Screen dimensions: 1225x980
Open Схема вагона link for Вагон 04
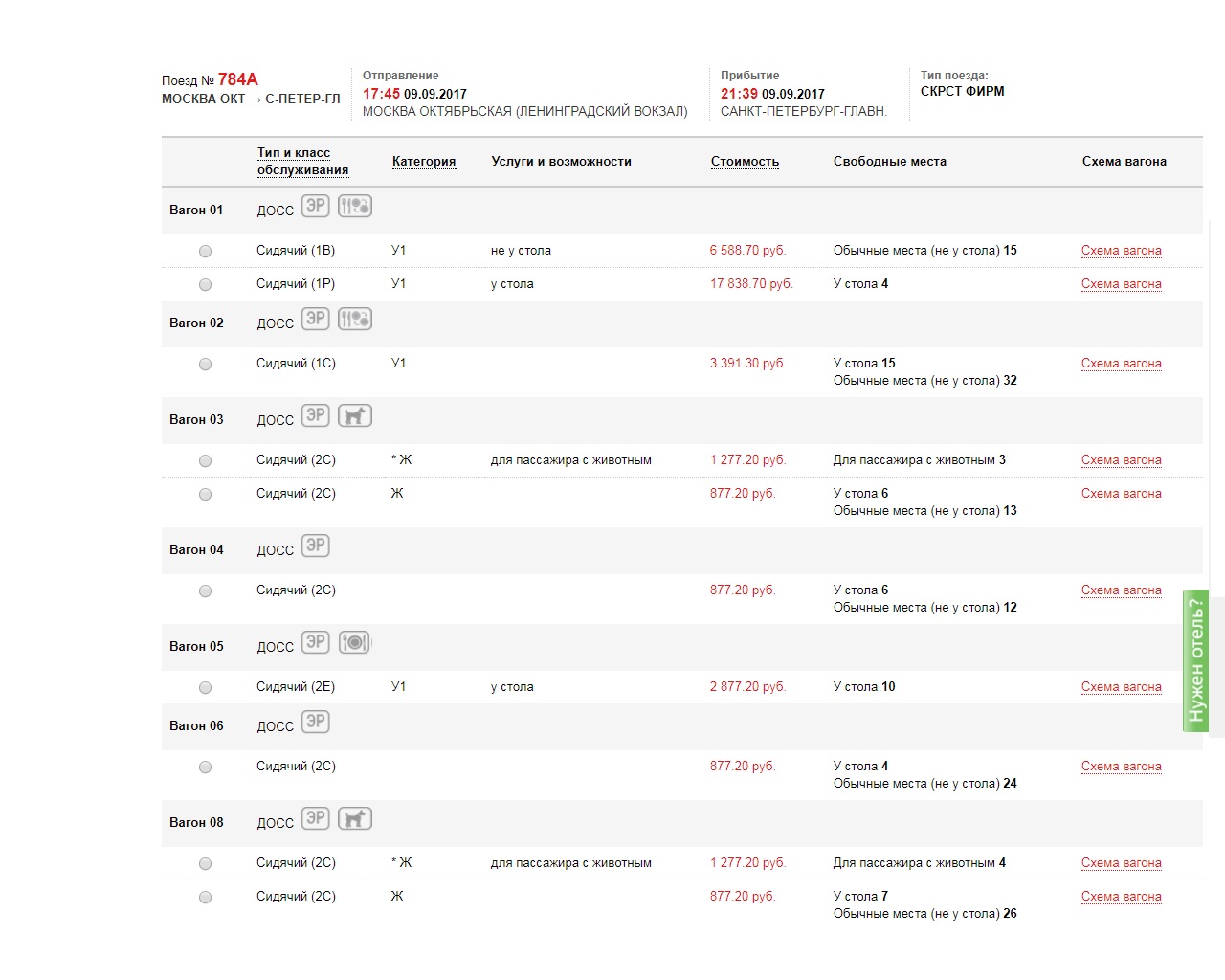pos(1122,590)
